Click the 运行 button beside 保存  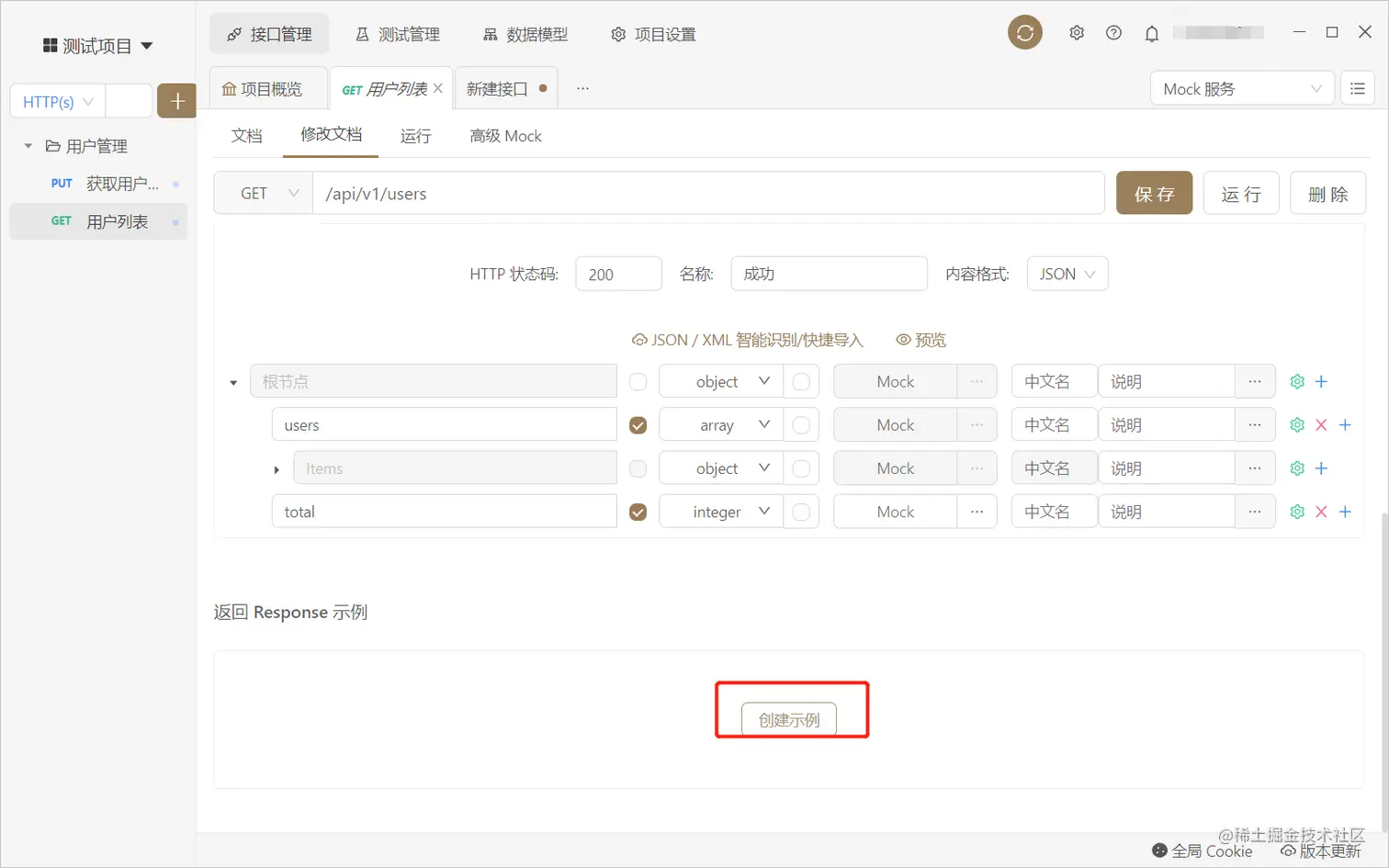tap(1241, 194)
